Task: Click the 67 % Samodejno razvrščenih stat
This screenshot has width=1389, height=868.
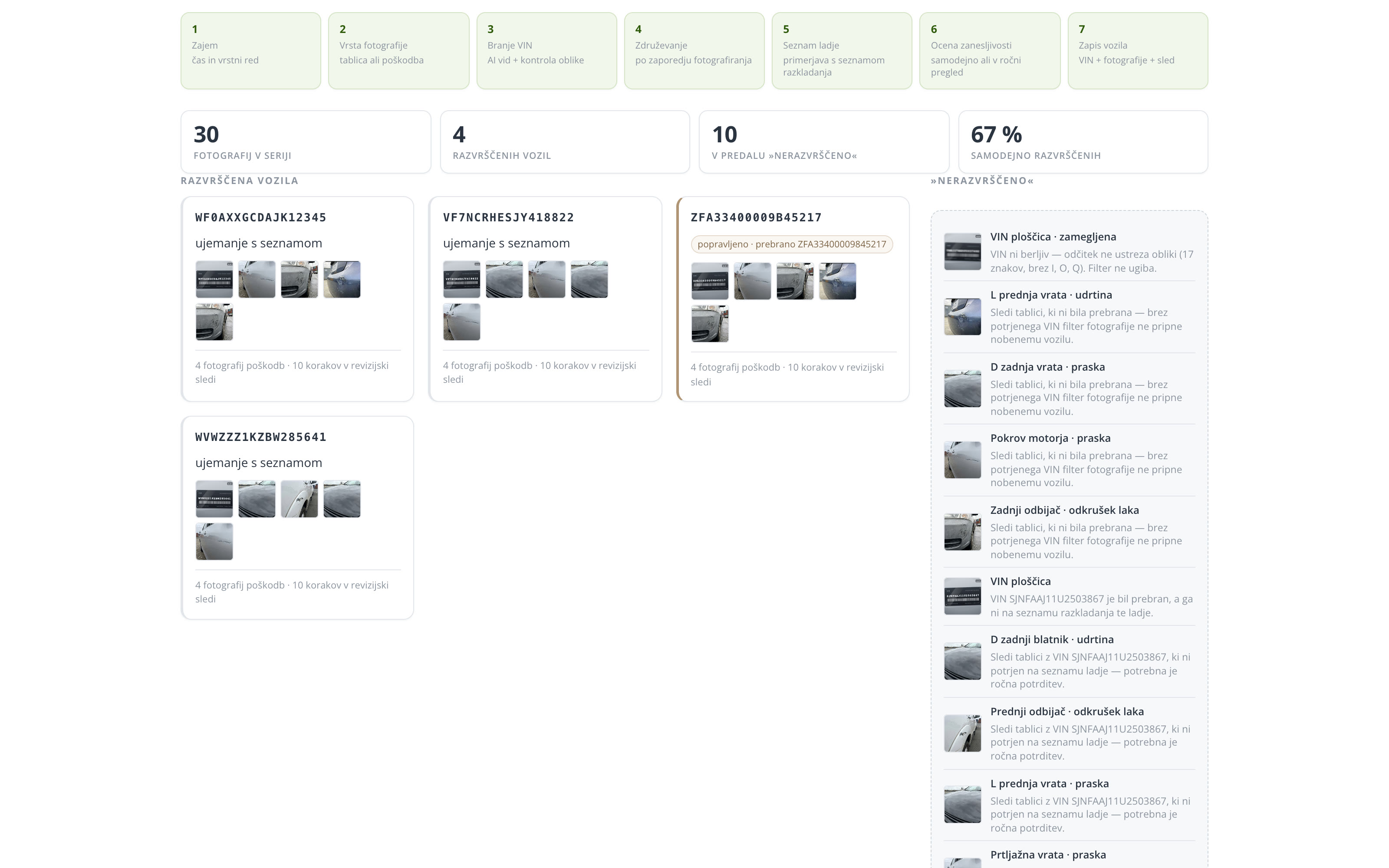Action: coord(1083,142)
